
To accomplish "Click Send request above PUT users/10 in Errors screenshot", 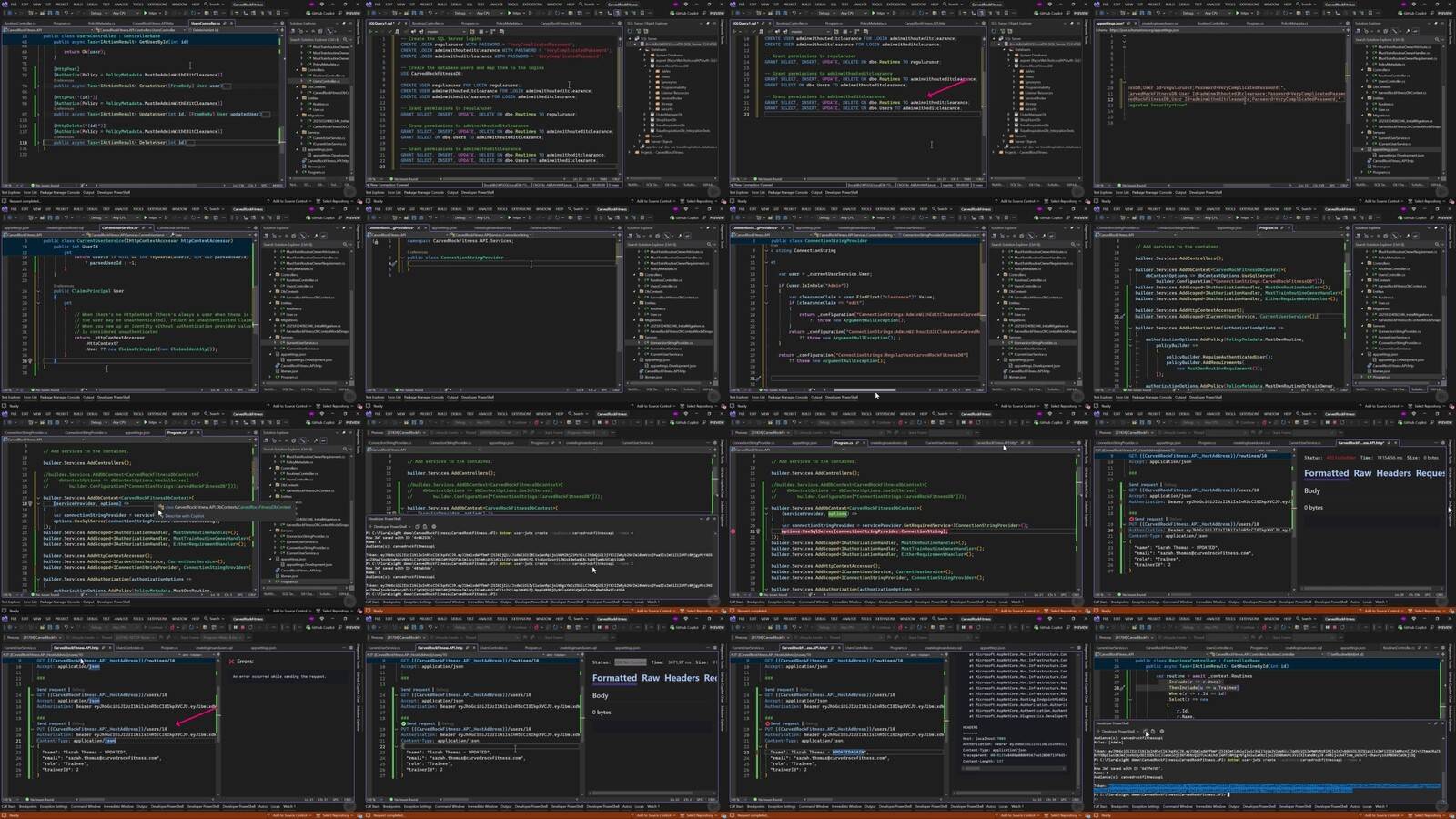I will point(51,723).
